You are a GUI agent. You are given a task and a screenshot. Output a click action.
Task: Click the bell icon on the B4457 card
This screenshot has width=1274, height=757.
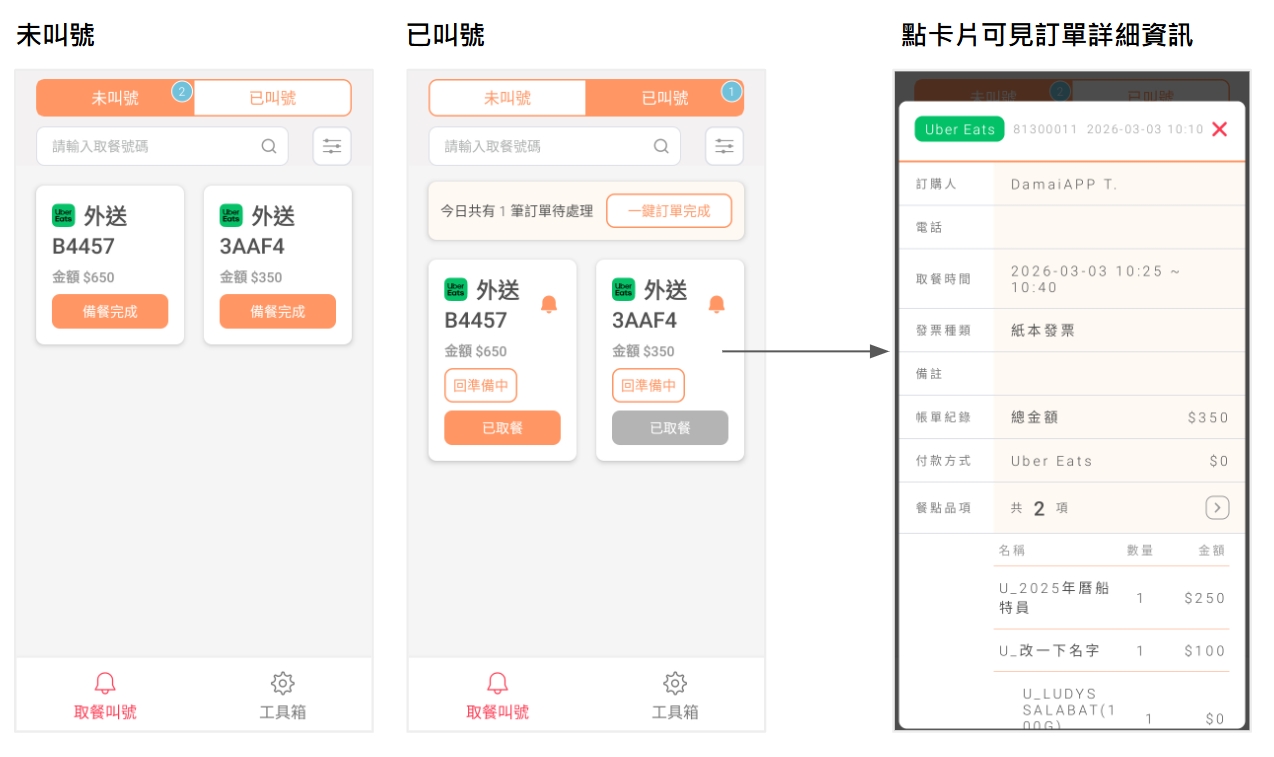coord(548,304)
